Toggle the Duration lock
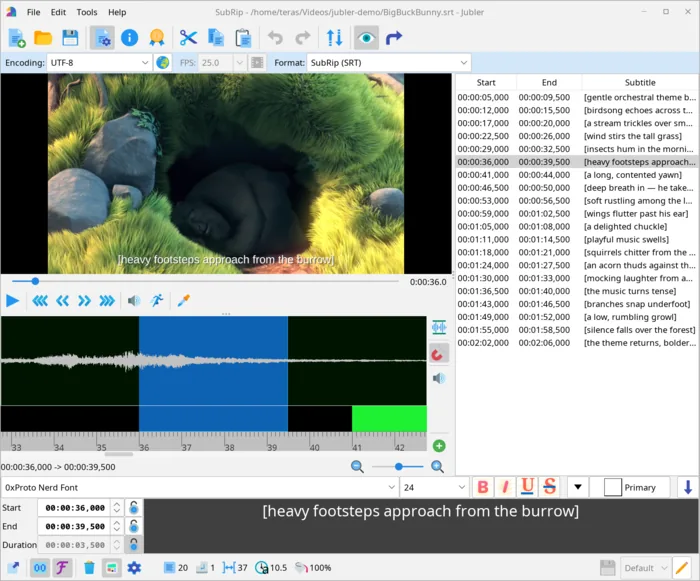The image size is (700, 581). click(133, 545)
